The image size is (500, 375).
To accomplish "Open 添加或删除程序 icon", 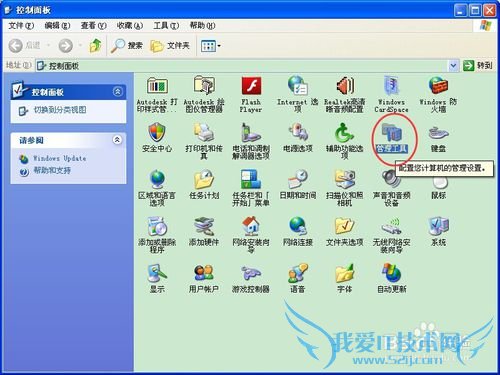I will click(157, 226).
